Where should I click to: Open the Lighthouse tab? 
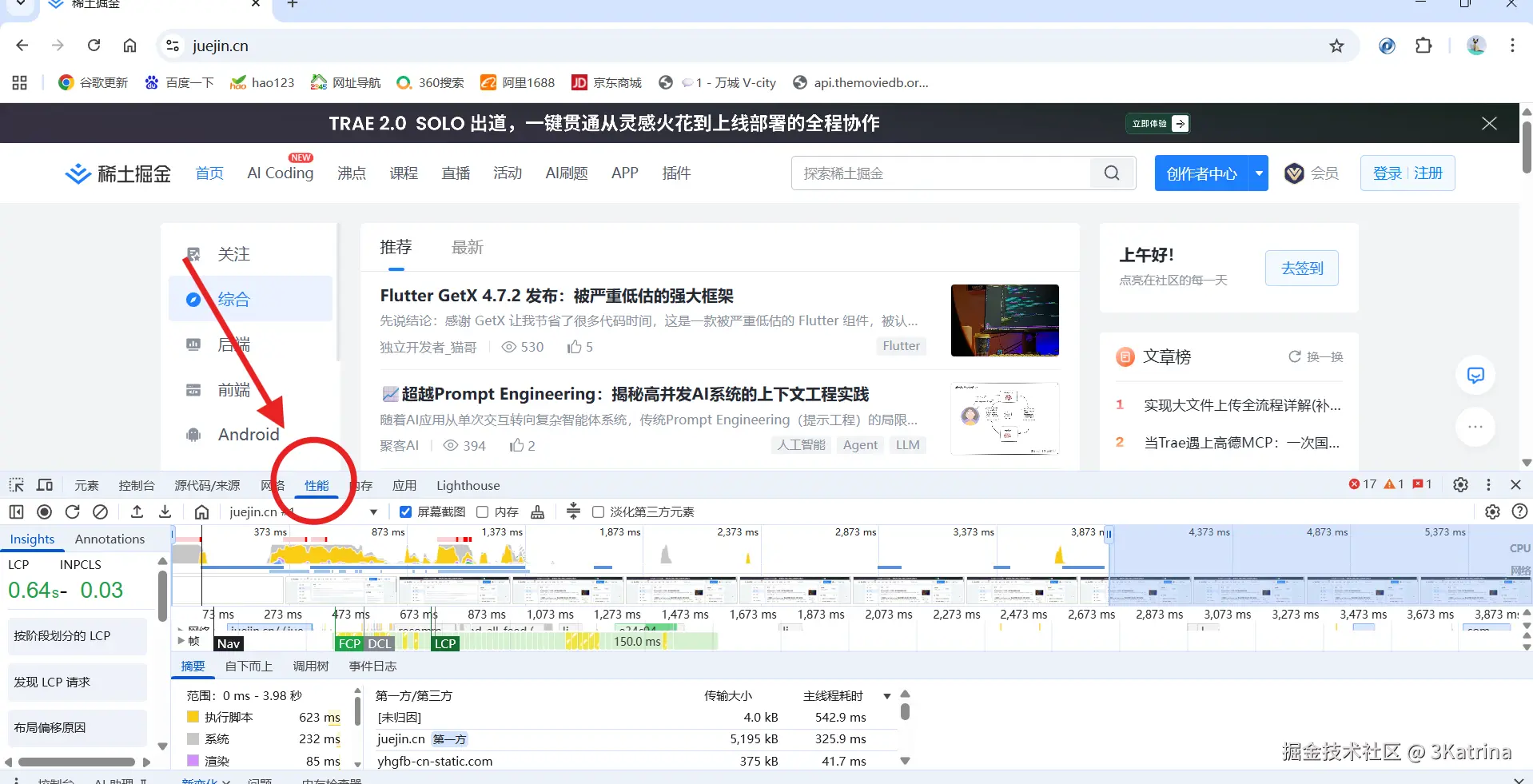point(468,485)
